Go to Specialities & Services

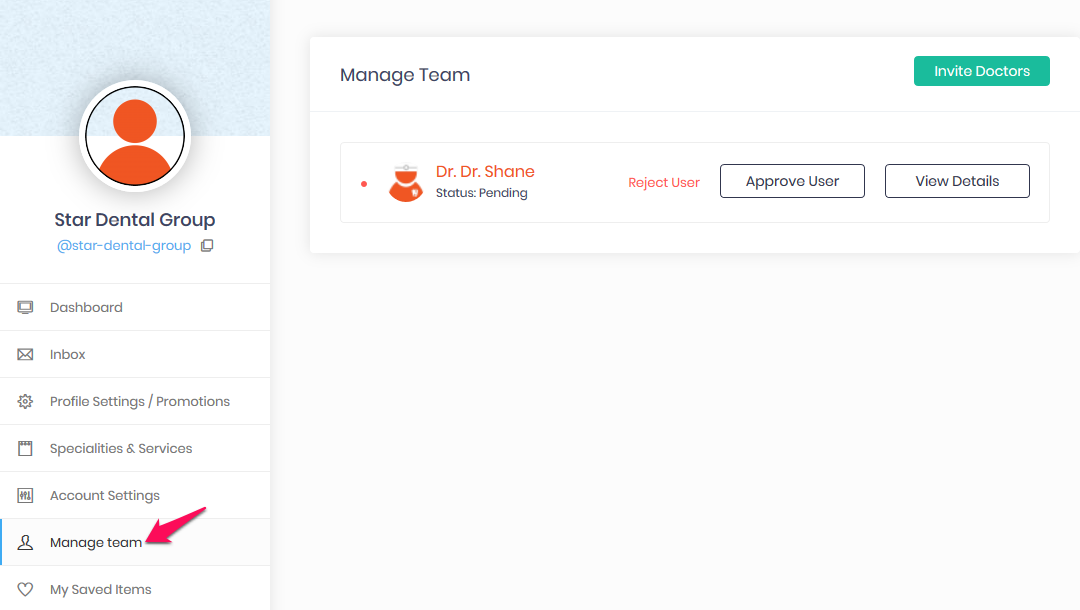[x=135, y=448]
